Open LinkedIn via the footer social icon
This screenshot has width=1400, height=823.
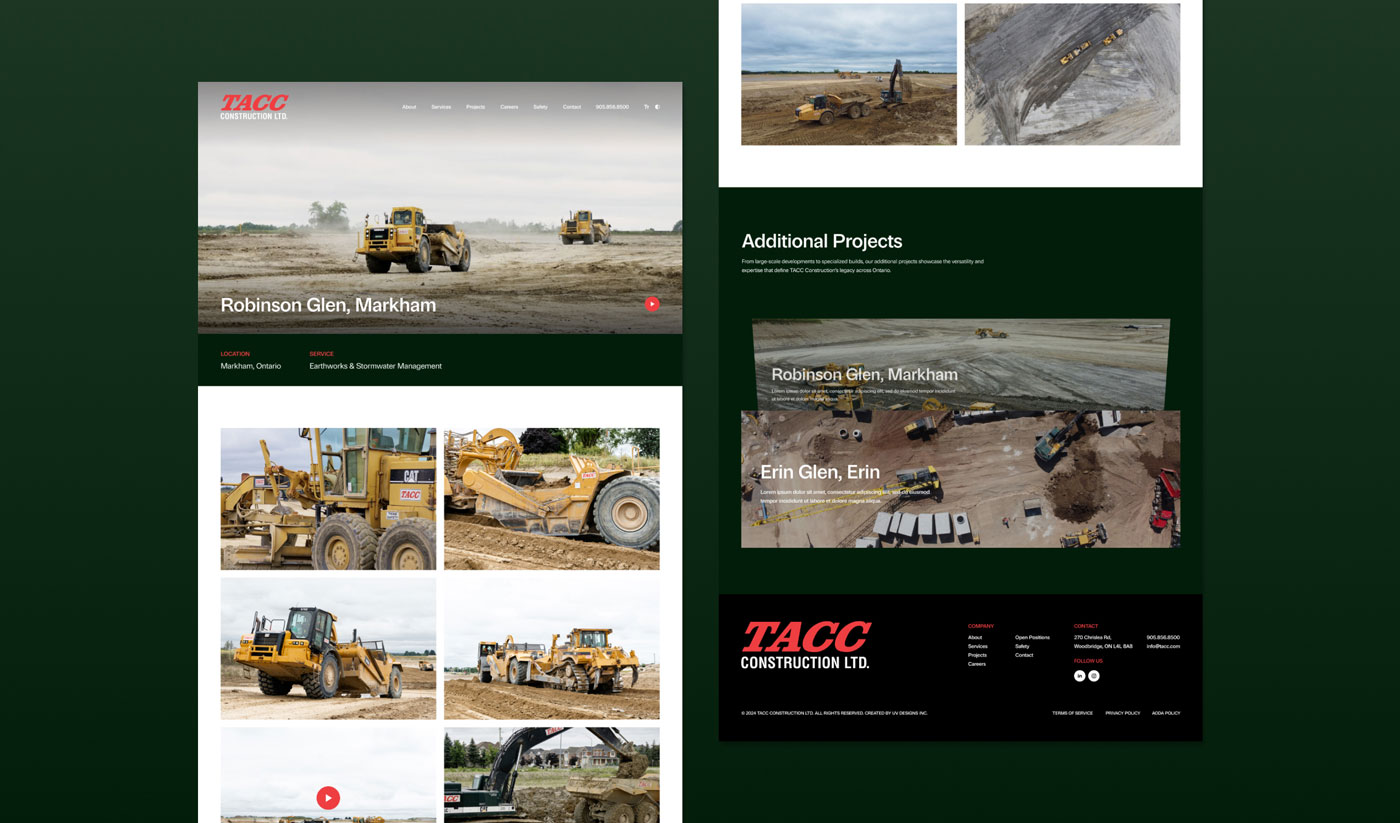[x=1080, y=675]
